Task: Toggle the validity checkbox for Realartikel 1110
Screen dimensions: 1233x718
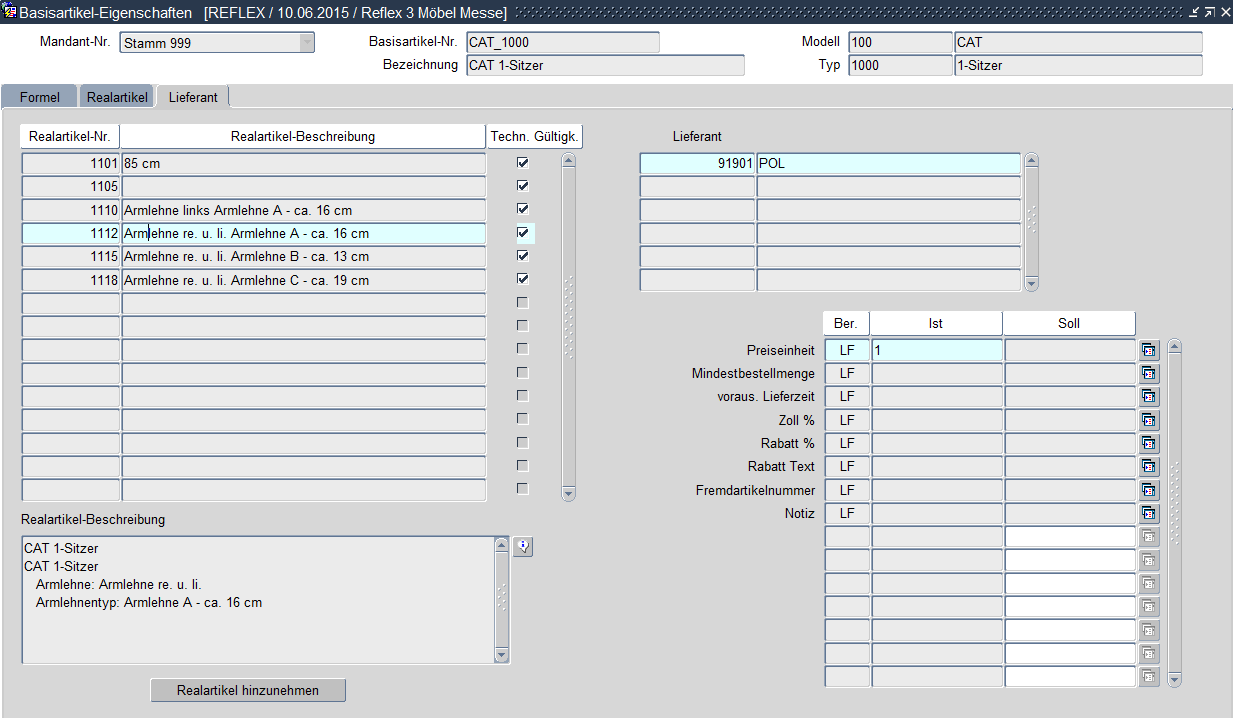Action: [x=522, y=209]
